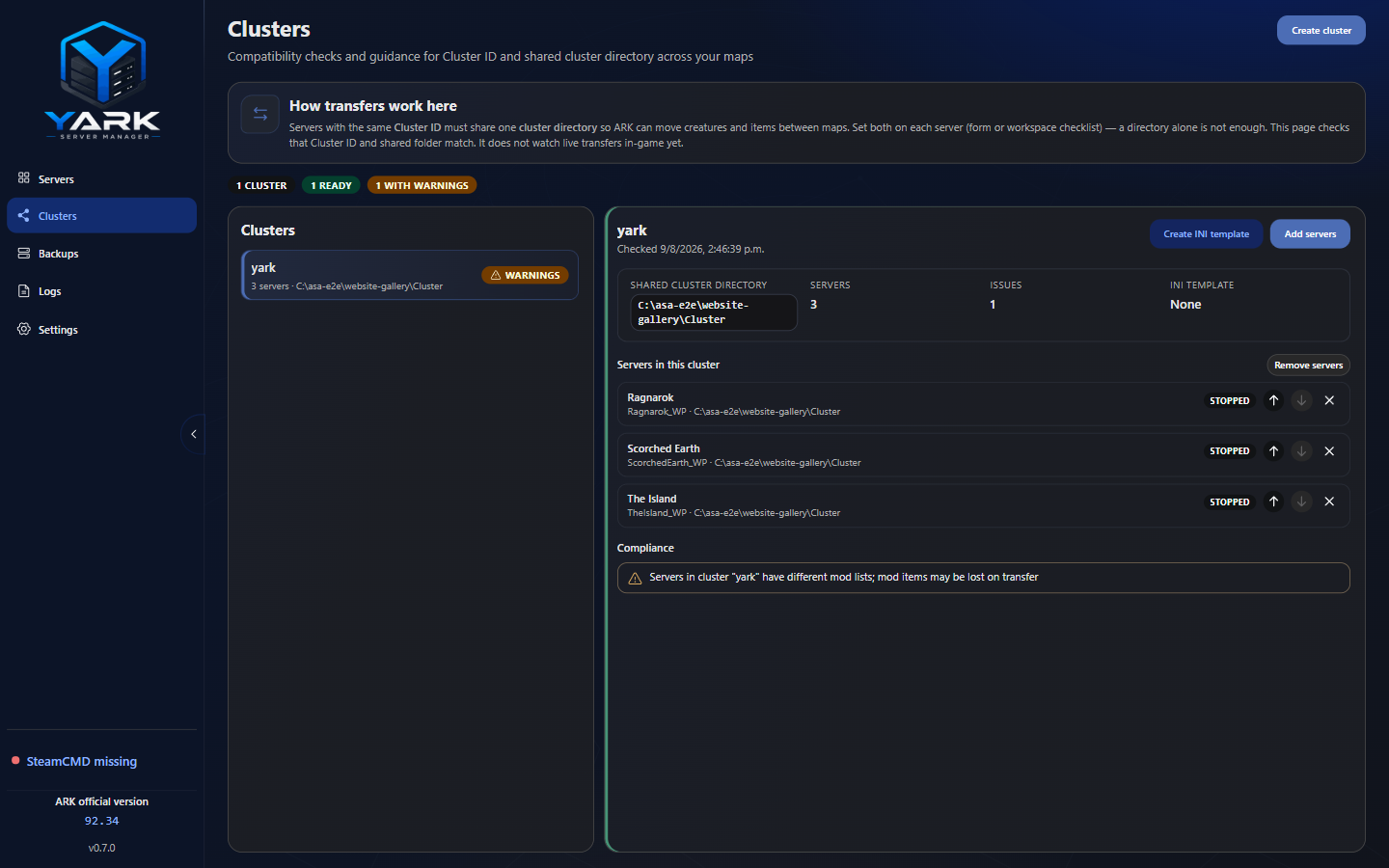1389x868 pixels.
Task: Move The Island server down
Action: coord(1301,502)
